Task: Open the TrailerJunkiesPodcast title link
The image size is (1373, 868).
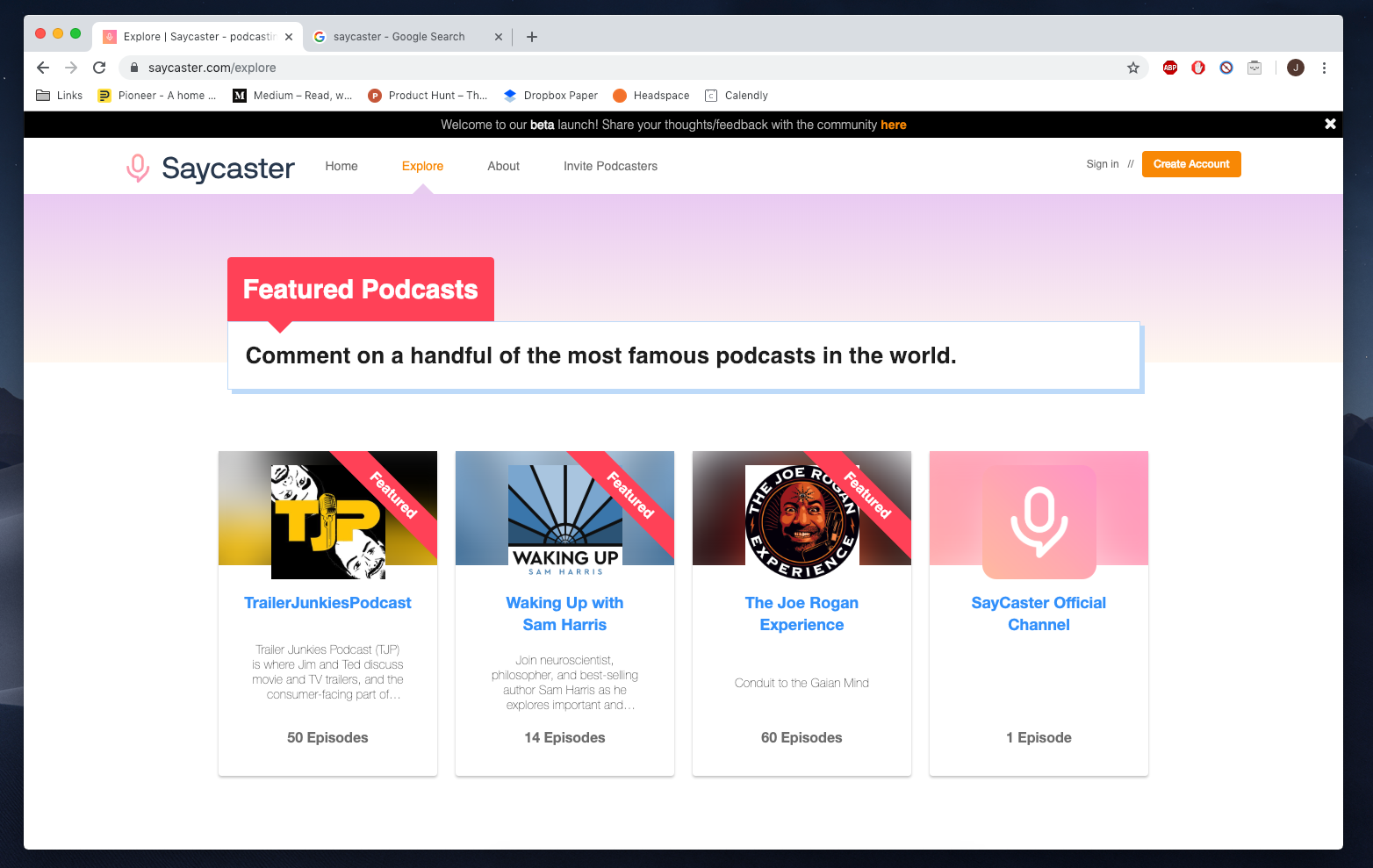Action: (x=327, y=603)
